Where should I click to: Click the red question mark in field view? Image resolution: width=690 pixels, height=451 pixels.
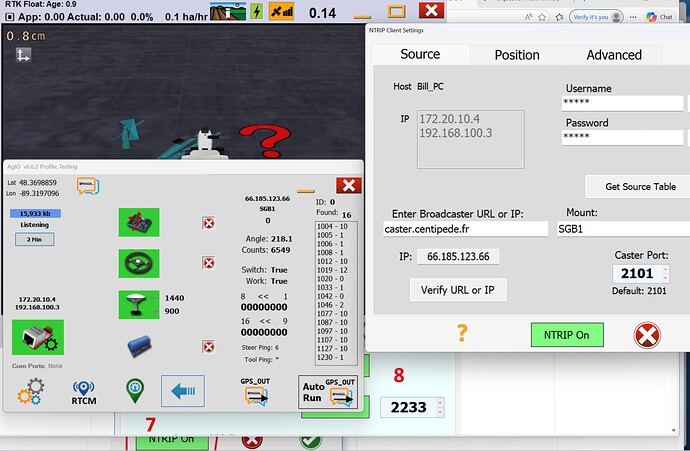tap(265, 140)
